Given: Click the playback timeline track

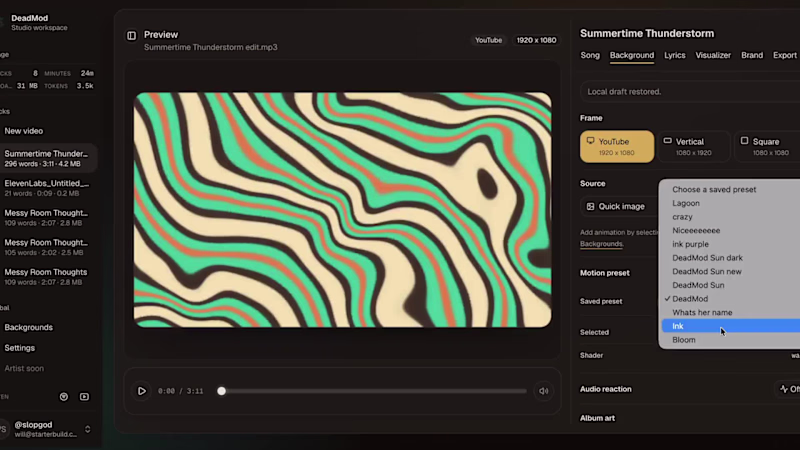Looking at the screenshot, I should [373, 391].
